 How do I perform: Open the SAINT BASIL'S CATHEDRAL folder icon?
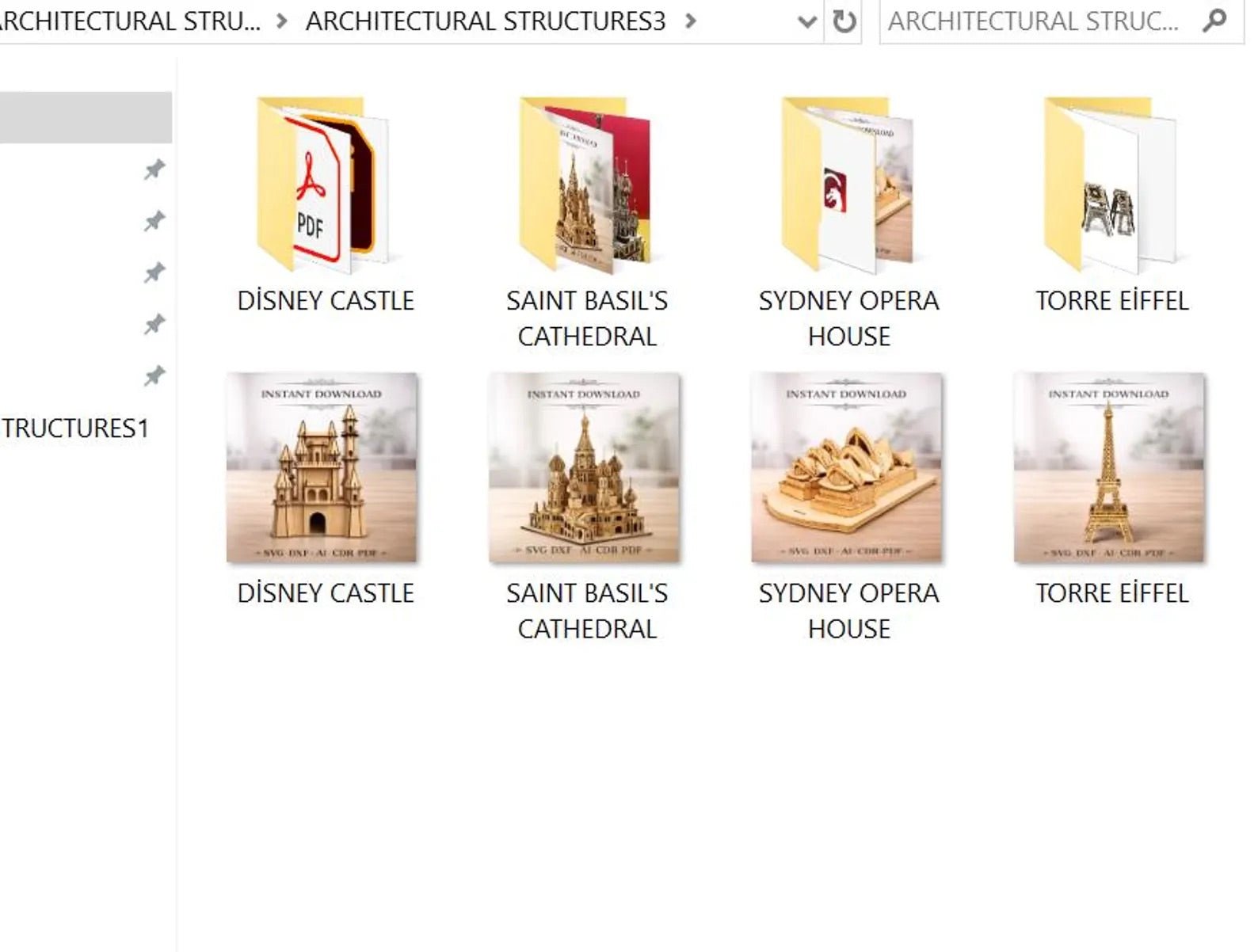[x=585, y=184]
